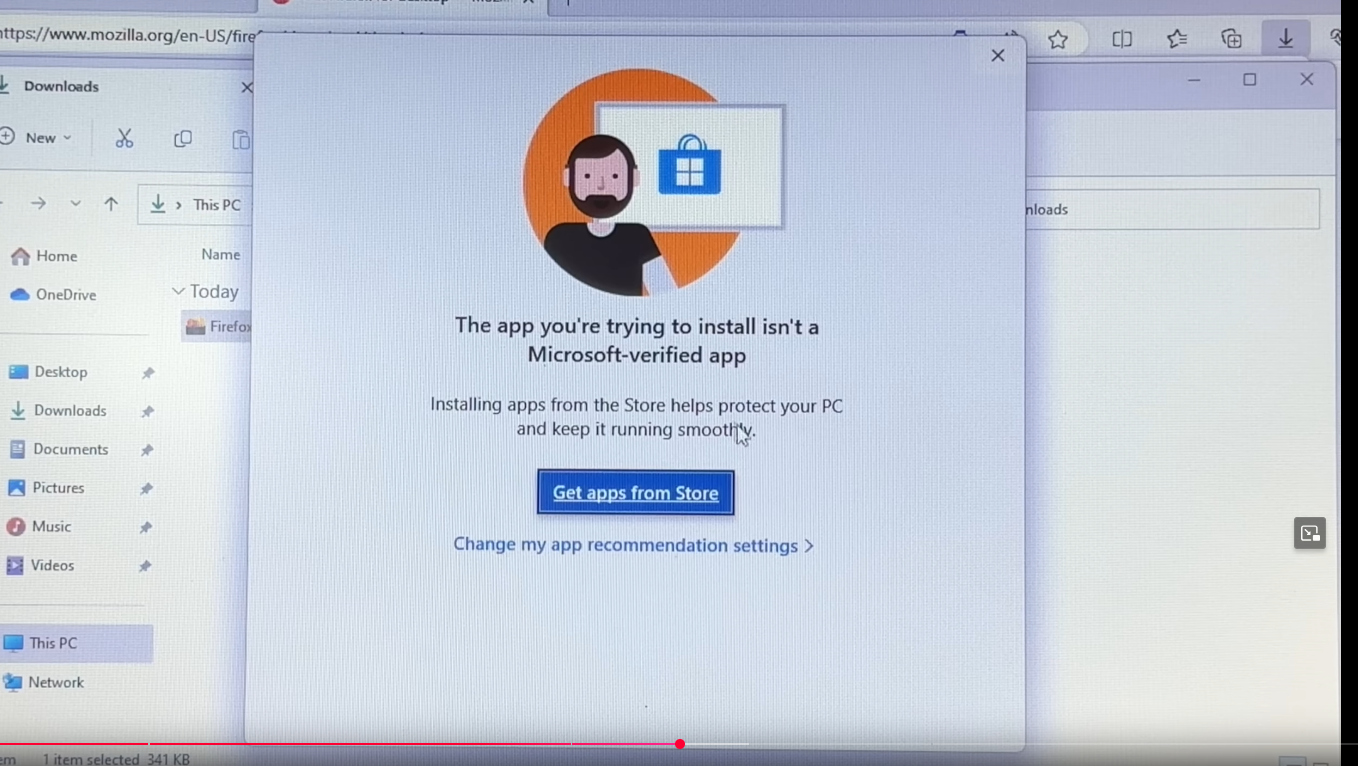The height and width of the screenshot is (766, 1358).
Task: Click the Cut scissors icon in Explorer toolbar
Action: coord(124,139)
